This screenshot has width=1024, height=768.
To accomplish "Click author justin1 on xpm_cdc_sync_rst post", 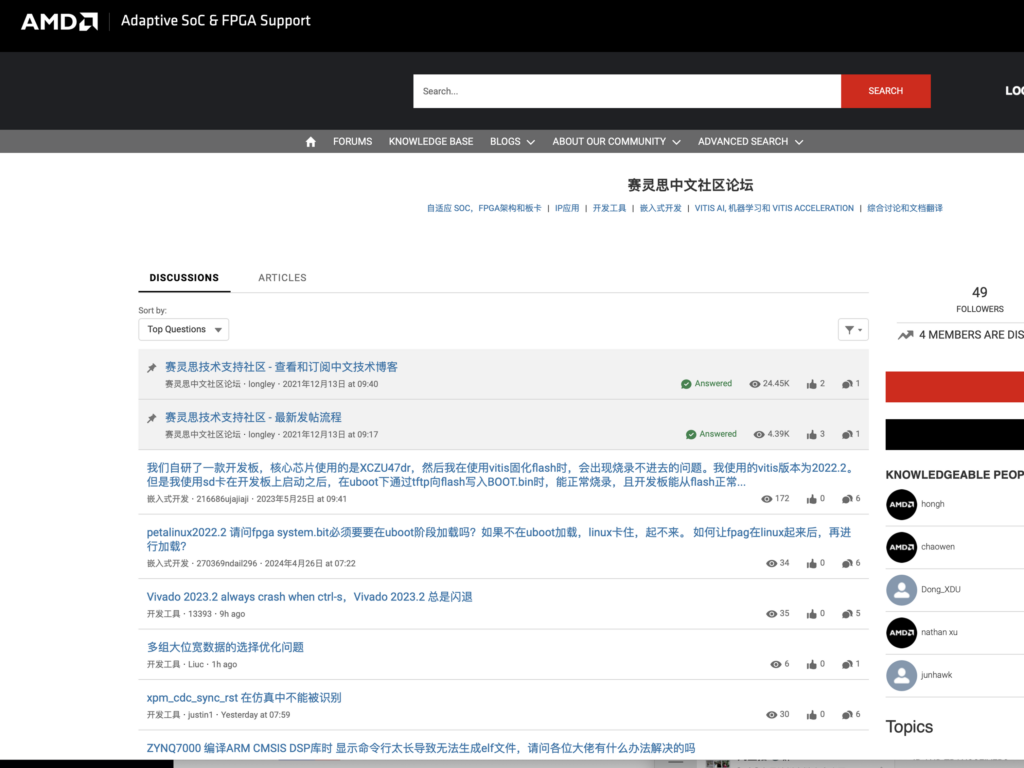I will (200, 715).
